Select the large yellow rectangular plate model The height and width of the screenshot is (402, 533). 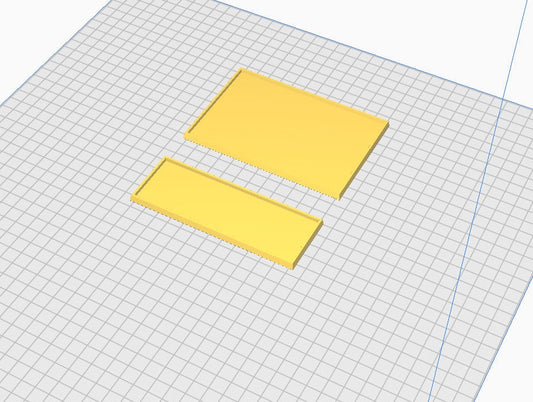287,133
